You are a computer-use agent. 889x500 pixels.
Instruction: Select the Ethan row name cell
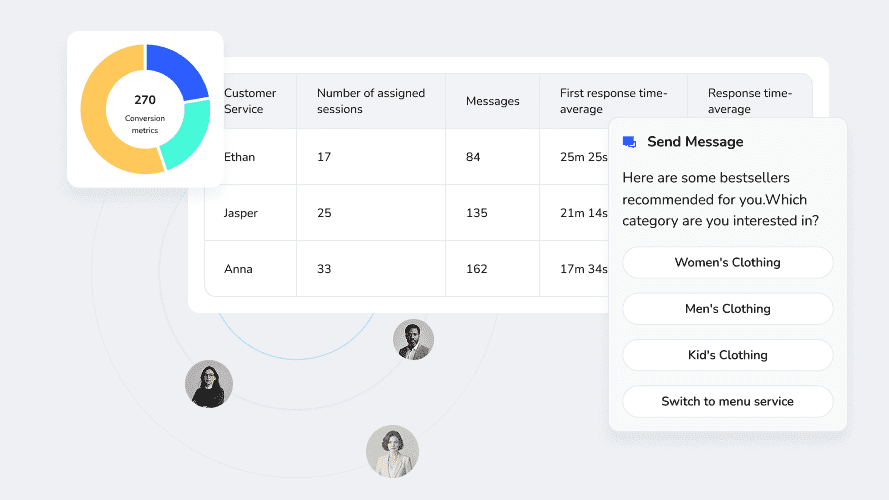(x=239, y=157)
